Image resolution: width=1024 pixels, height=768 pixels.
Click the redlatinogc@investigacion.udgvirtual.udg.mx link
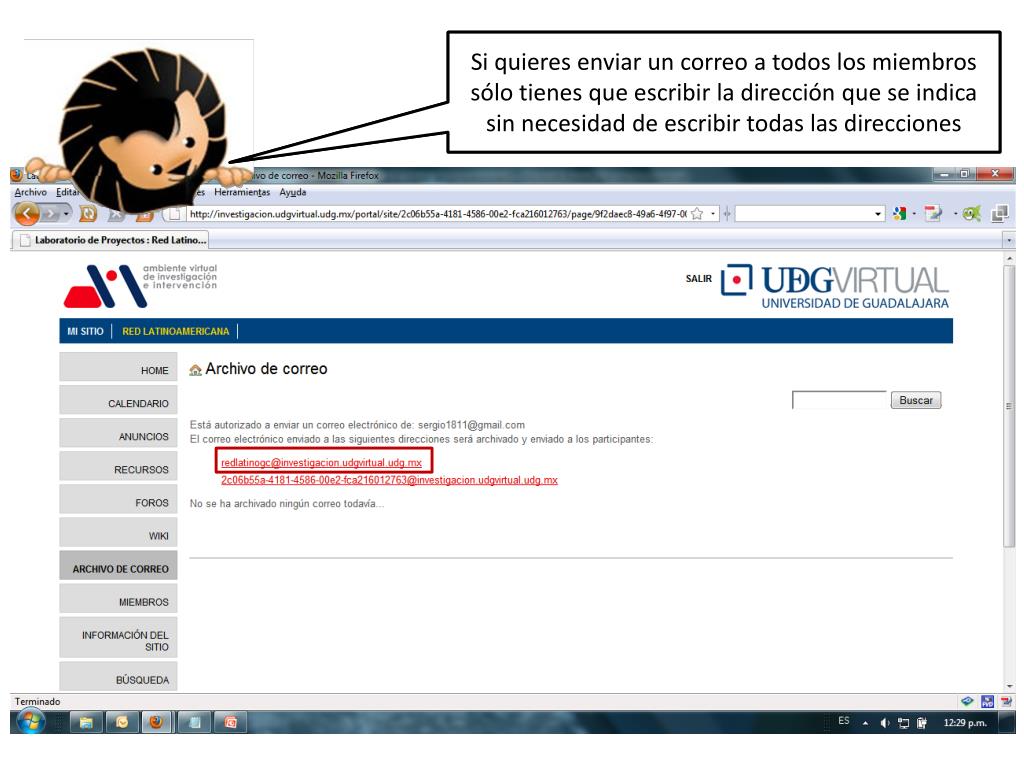point(321,462)
